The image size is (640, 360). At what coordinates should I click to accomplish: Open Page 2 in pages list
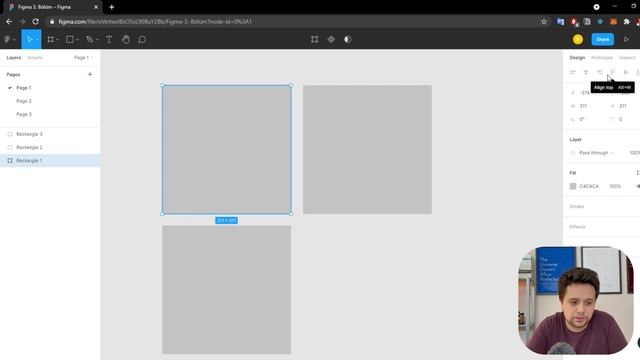click(24, 101)
